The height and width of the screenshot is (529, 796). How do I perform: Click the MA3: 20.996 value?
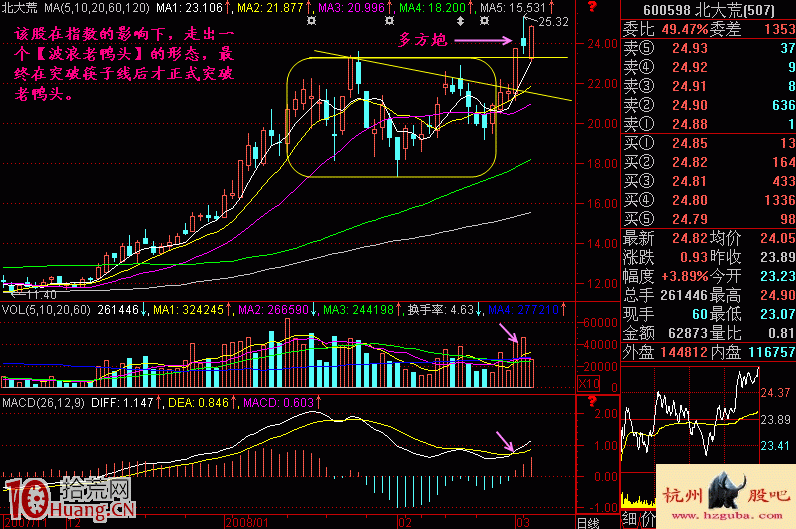[x=351, y=8]
